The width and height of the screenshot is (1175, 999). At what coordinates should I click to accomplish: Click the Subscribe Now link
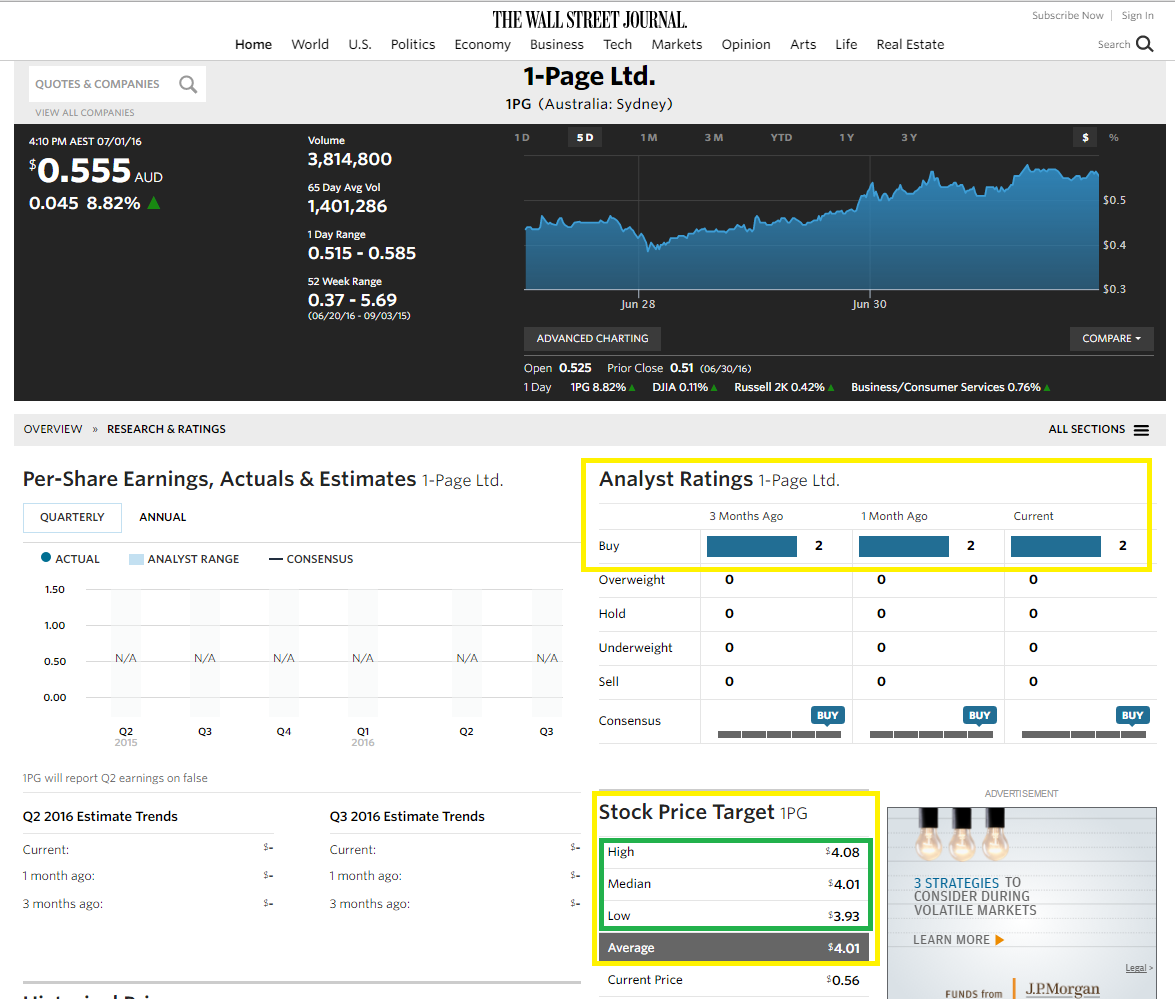1067,16
